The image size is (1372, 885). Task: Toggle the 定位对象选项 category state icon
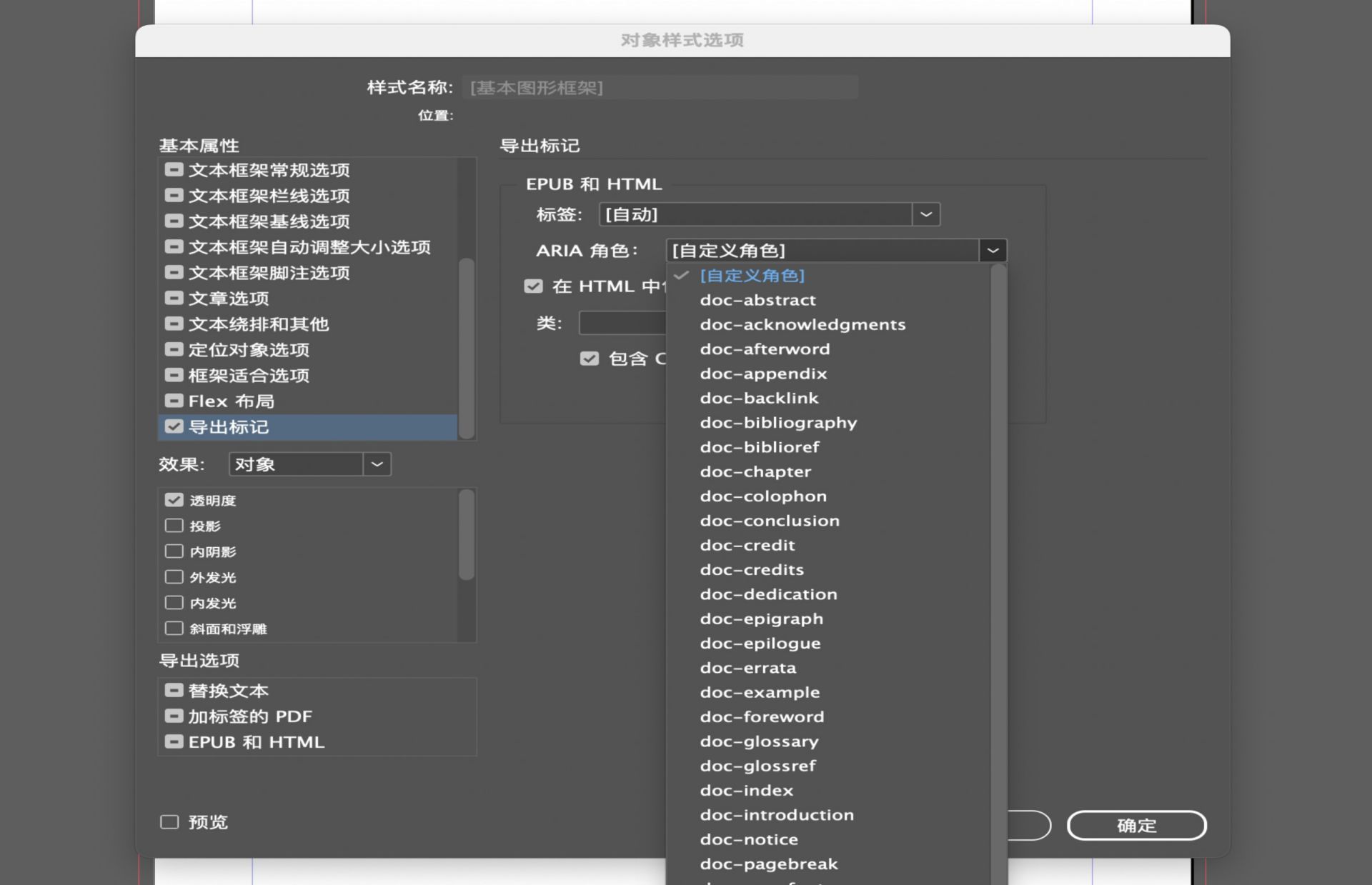[174, 349]
